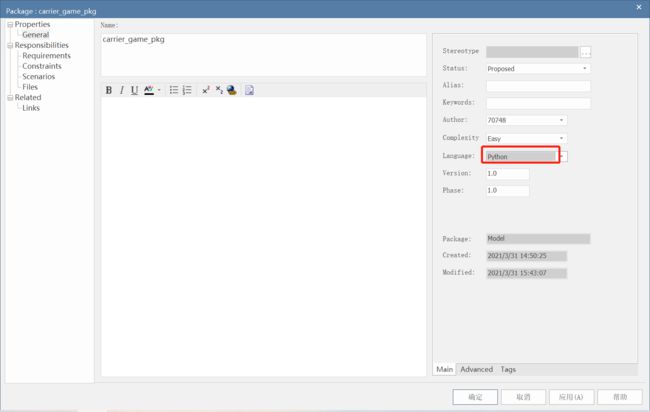Image resolution: width=650 pixels, height=412 pixels.
Task: Open Links page under Related
Action: click(31, 108)
